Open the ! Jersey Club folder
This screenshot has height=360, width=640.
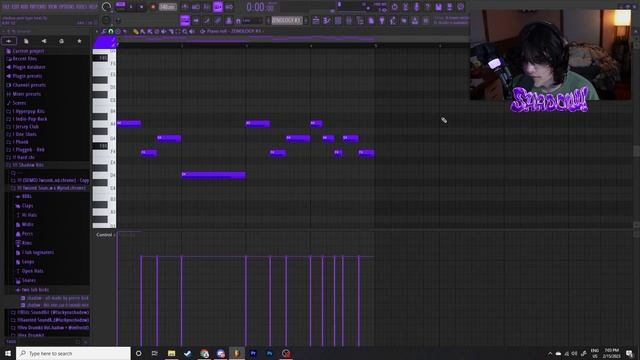click(x=24, y=127)
